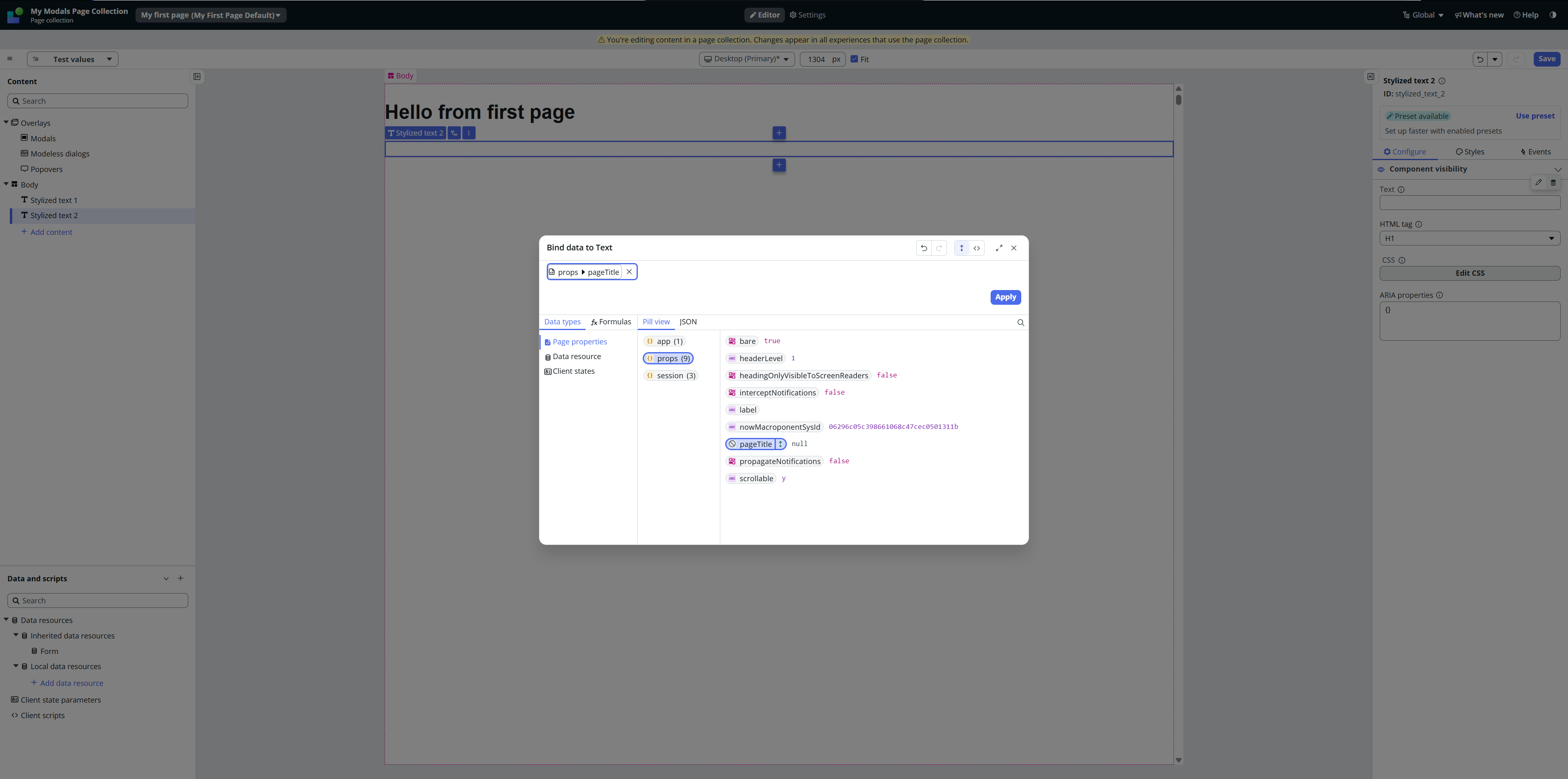This screenshot has height=779, width=1568.
Task: Switch binding dialog to code mode
Action: (x=977, y=248)
